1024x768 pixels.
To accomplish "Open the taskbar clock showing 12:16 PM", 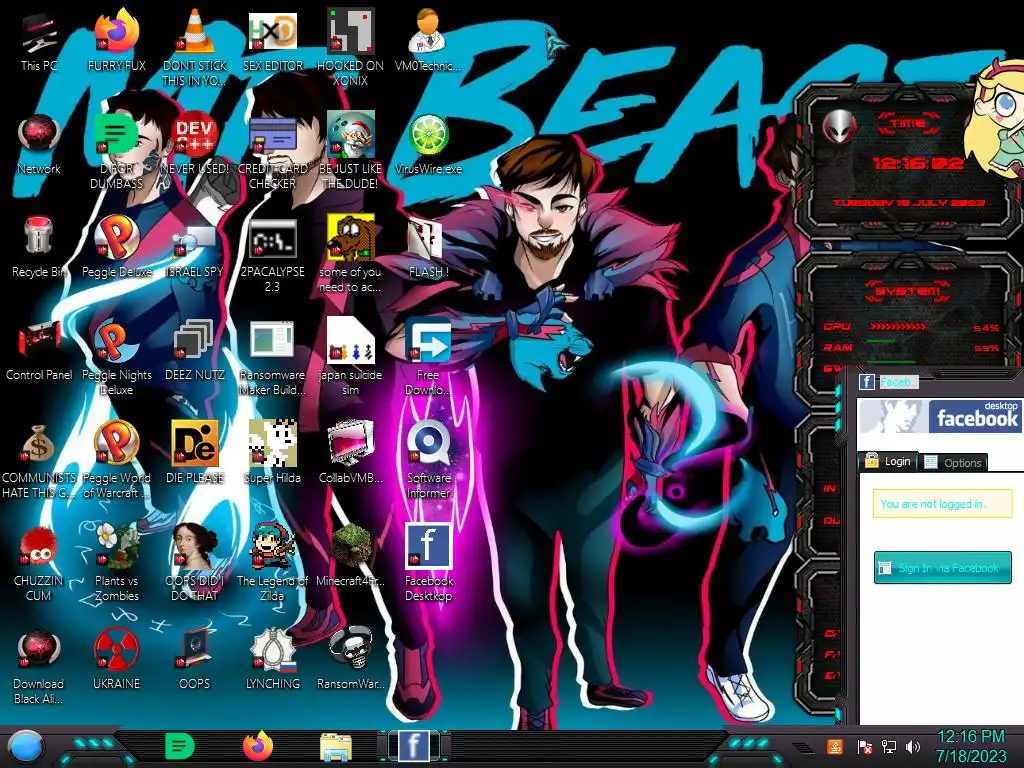I will [971, 746].
